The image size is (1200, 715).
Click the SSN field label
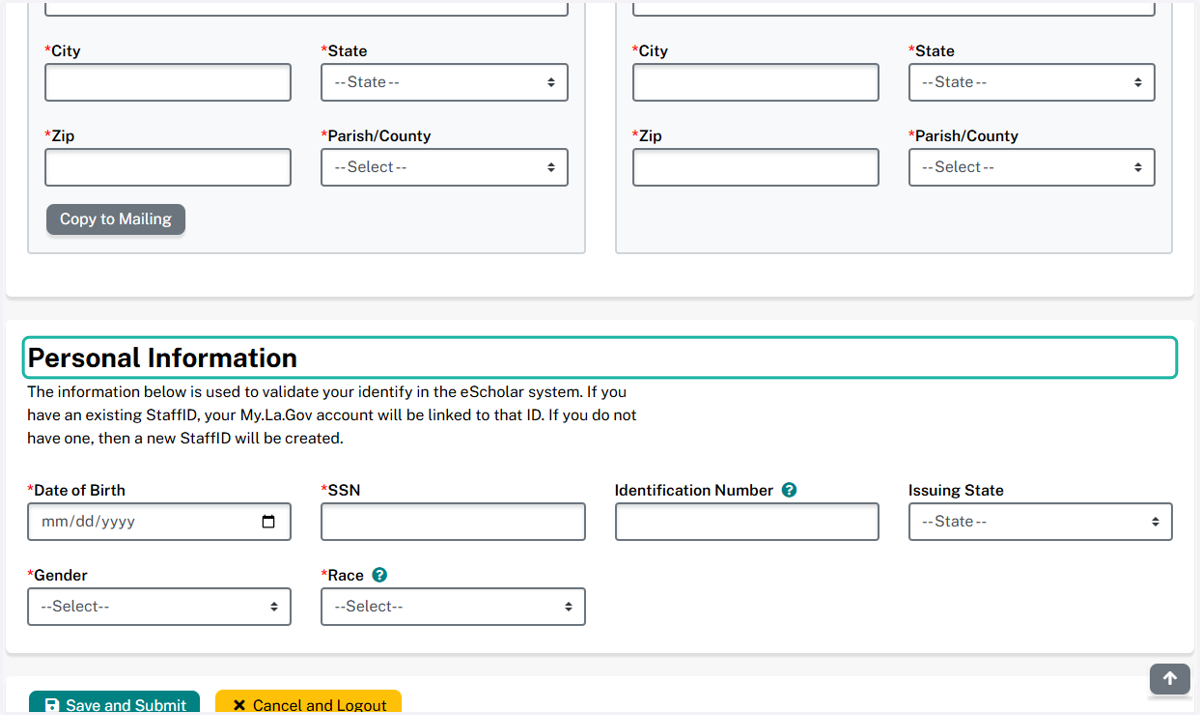pyautogui.click(x=341, y=490)
